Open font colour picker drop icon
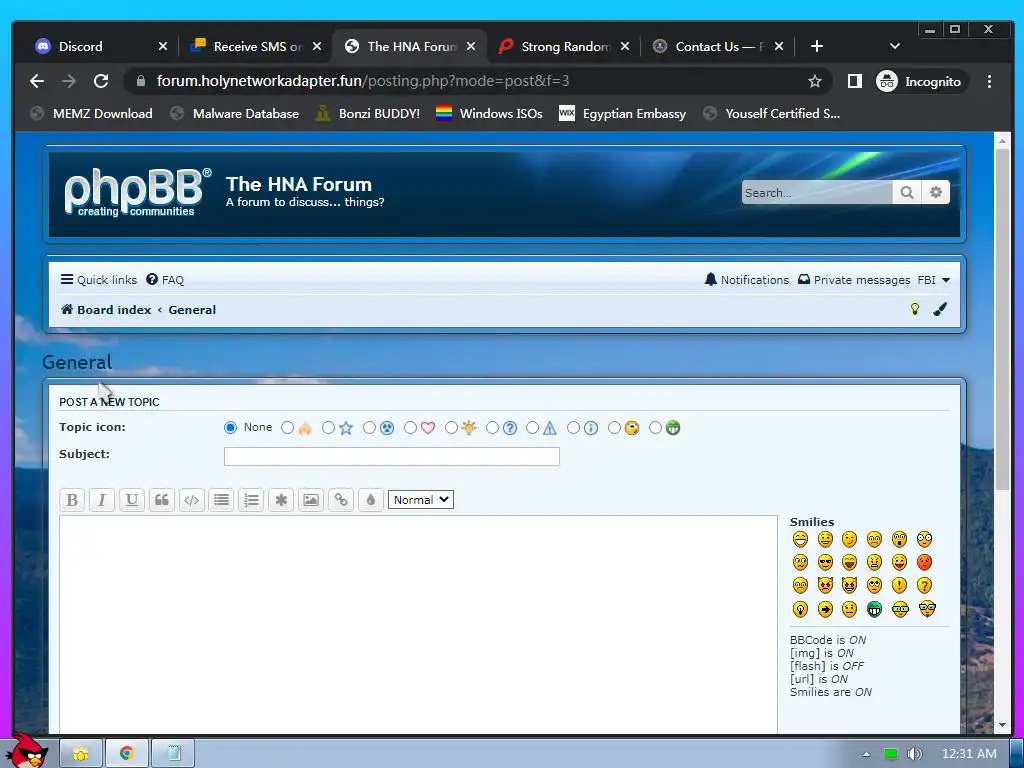Screen dimensions: 1024x768 tap(371, 500)
